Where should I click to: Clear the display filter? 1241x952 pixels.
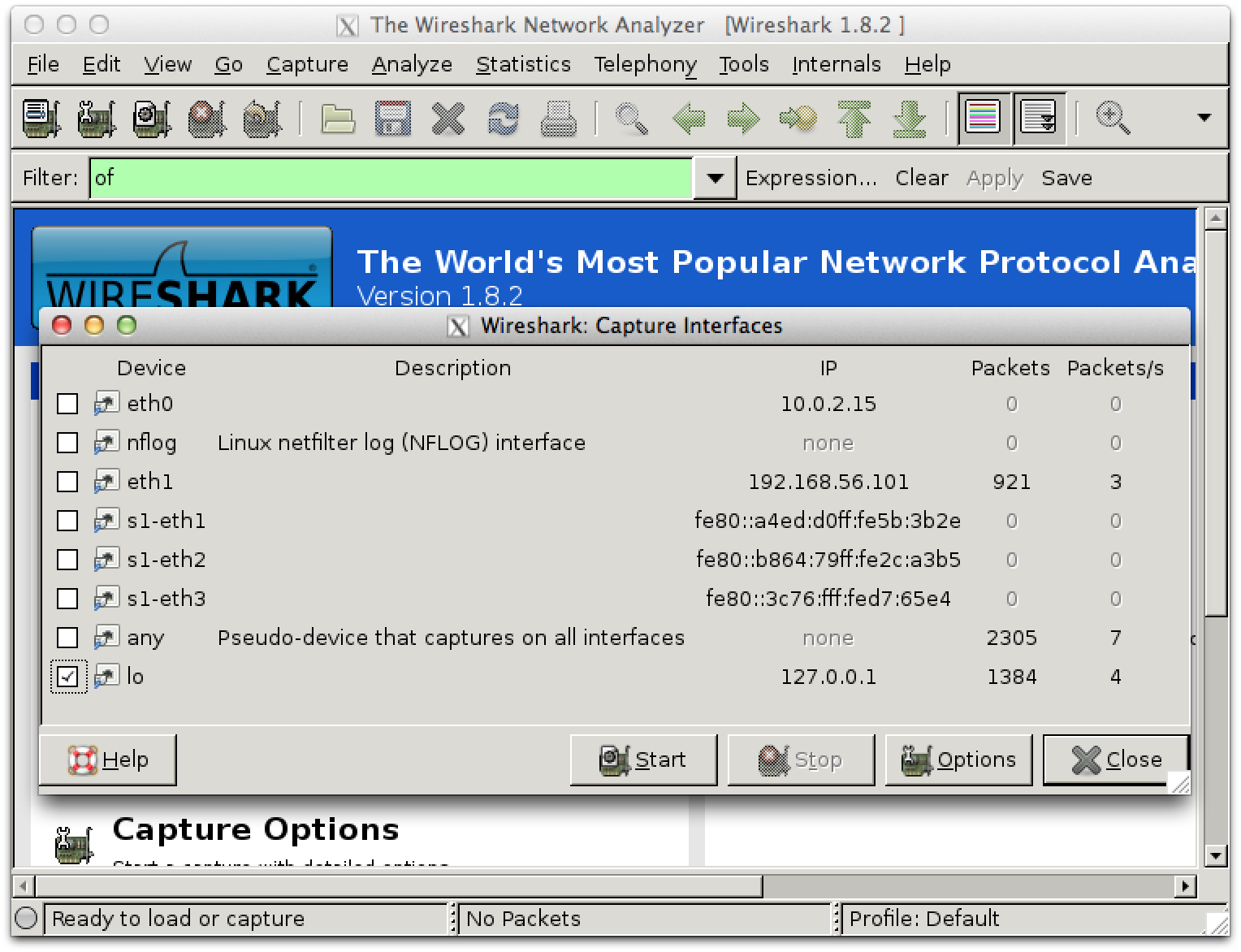tap(922, 178)
